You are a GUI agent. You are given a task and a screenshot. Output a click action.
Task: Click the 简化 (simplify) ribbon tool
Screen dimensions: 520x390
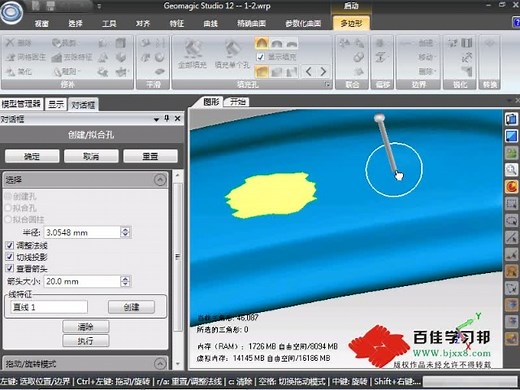[19, 71]
